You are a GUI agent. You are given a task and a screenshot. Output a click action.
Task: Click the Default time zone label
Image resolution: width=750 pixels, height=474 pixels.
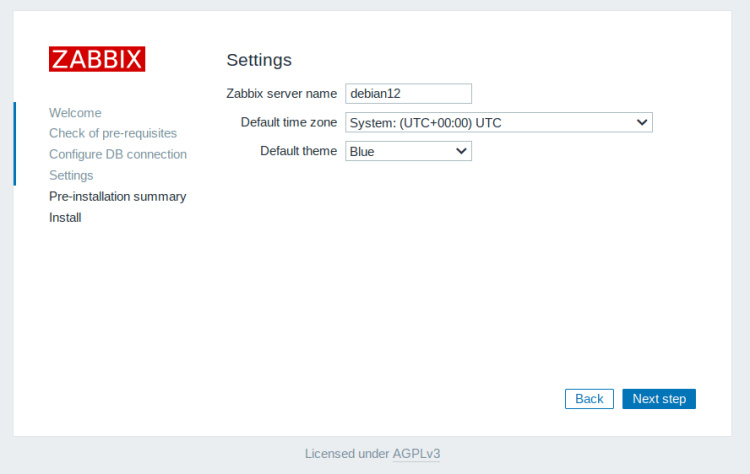click(x=289, y=123)
